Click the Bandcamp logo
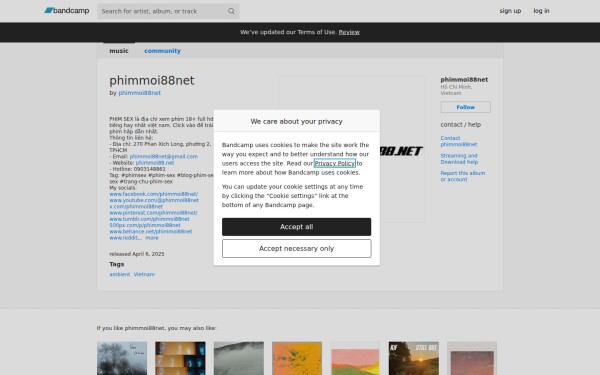 pyautogui.click(x=67, y=11)
